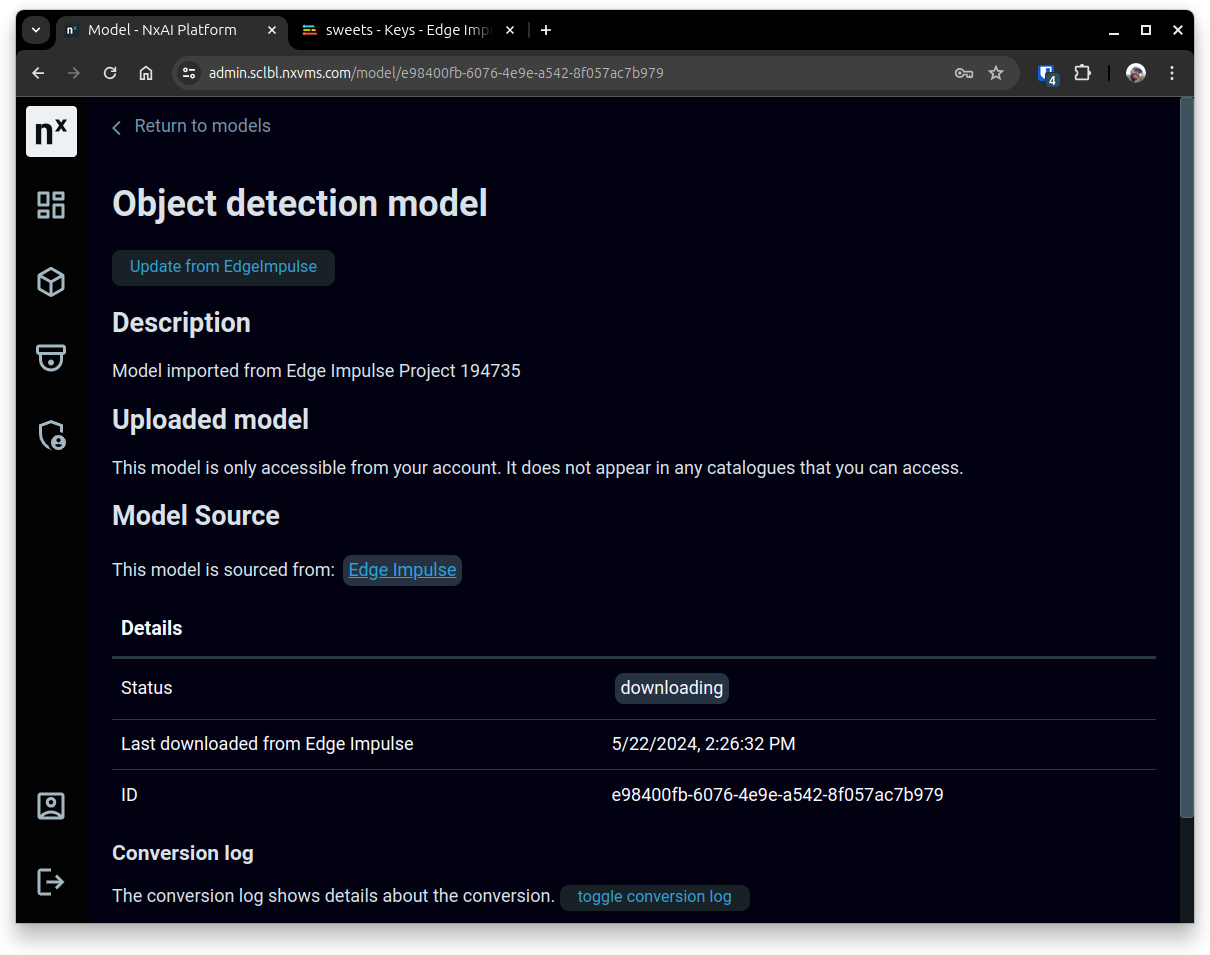Click Update from EdgeImpulse button
Image resolution: width=1210 pixels, height=955 pixels.
[223, 267]
